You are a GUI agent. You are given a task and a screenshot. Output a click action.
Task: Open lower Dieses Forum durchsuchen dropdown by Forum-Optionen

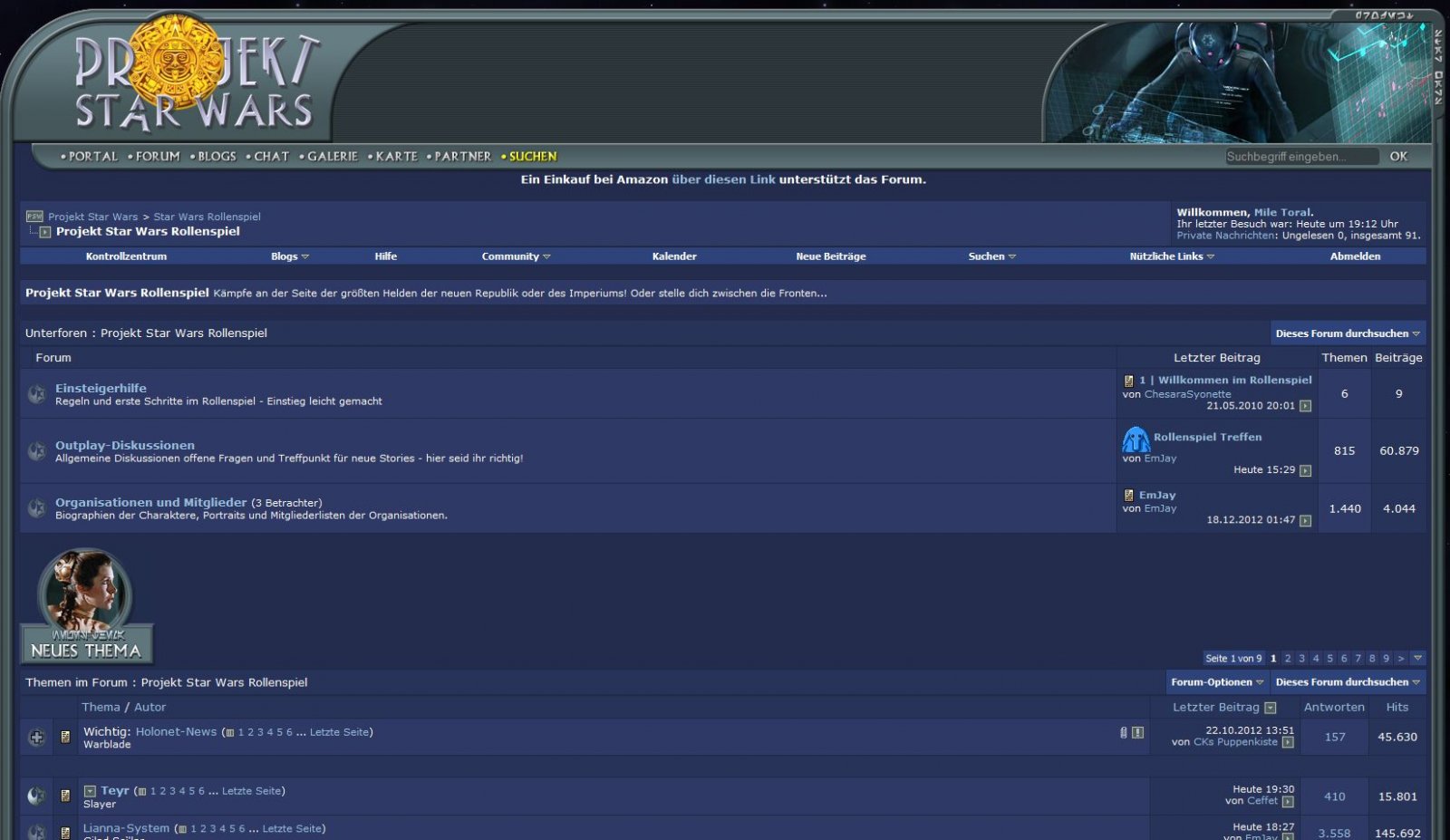point(1348,682)
